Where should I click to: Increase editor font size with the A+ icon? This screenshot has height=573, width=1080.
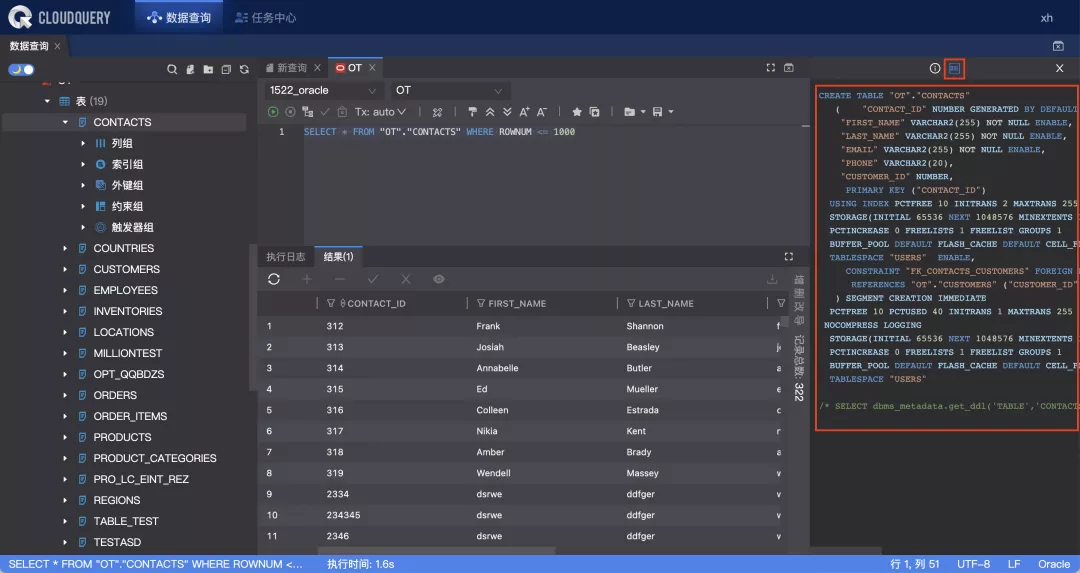525,112
